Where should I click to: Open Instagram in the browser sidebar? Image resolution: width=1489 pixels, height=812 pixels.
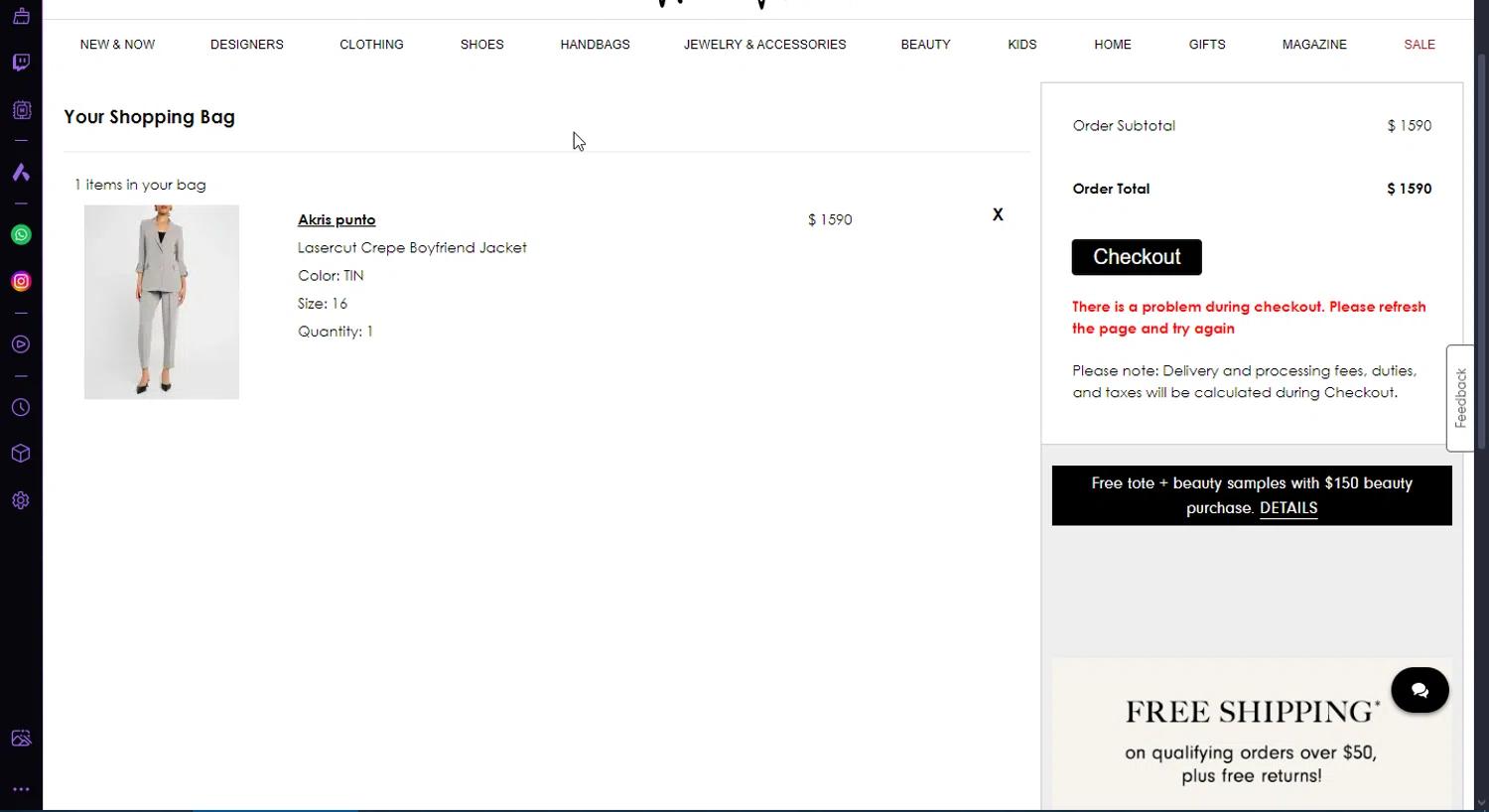(x=21, y=282)
